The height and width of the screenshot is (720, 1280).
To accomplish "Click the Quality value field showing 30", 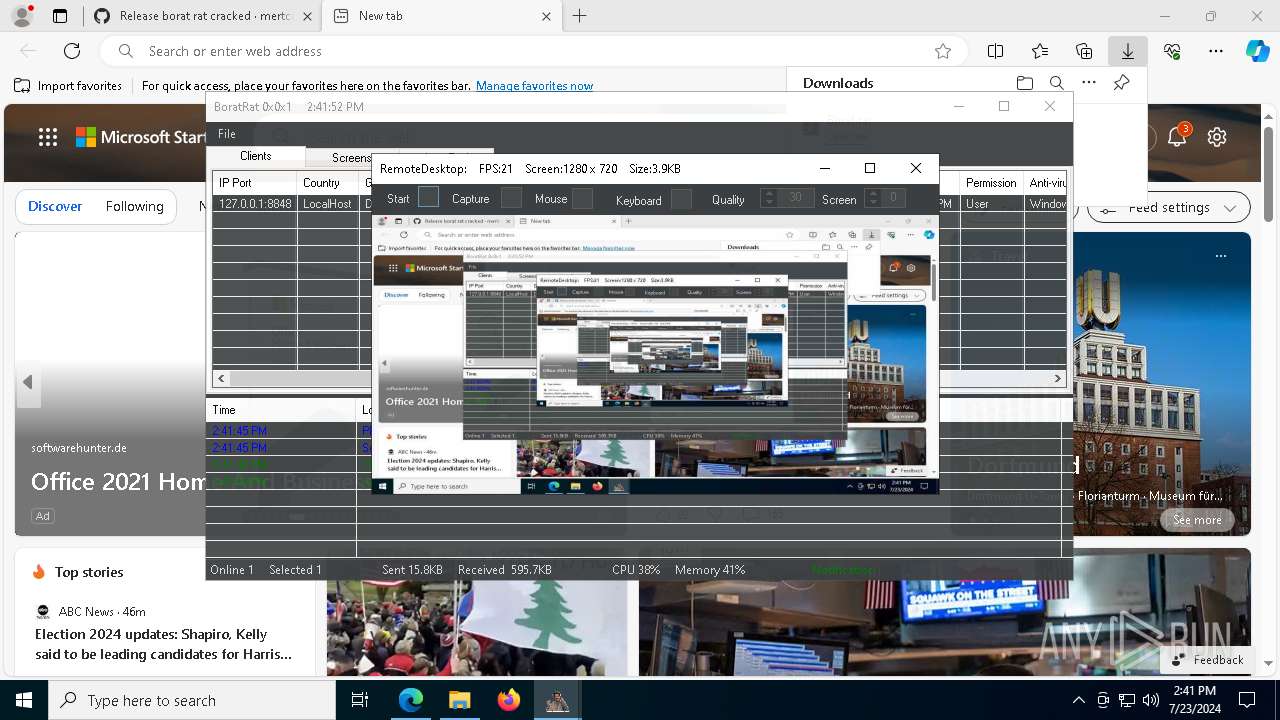I will click(x=796, y=198).
